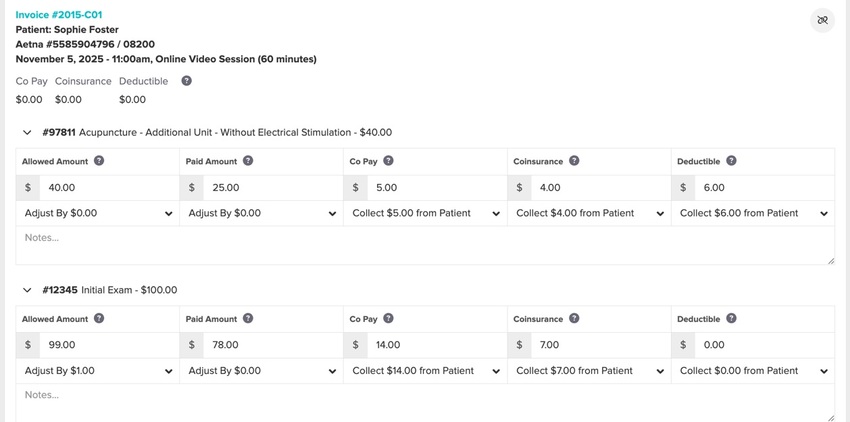Open Paid Amount help icon for #97811
Viewport: 850px width, 422px height.
(248, 161)
